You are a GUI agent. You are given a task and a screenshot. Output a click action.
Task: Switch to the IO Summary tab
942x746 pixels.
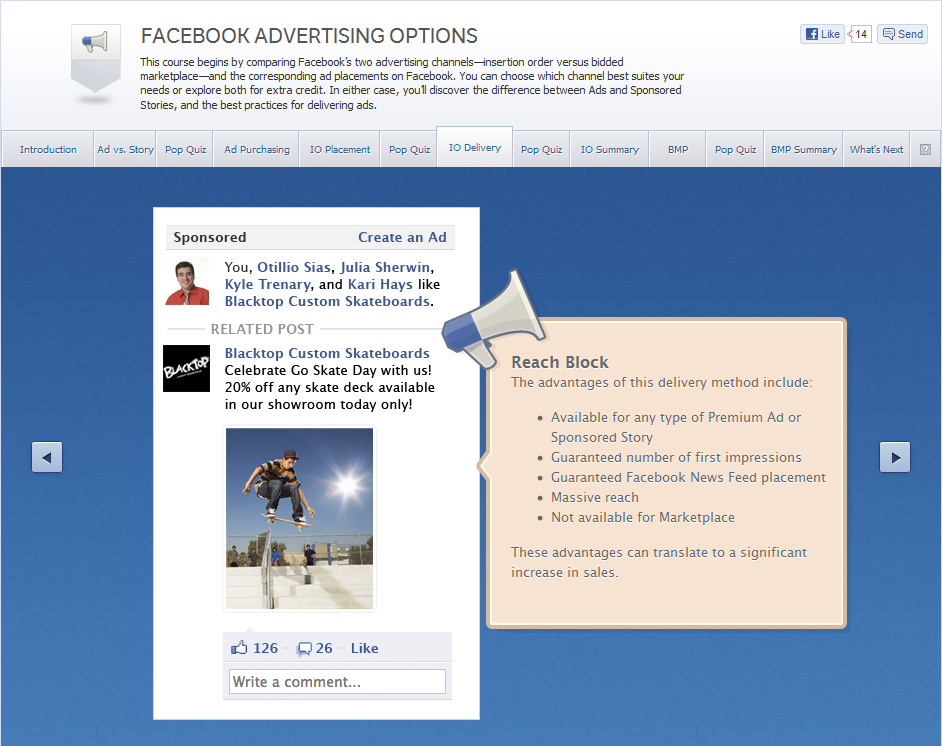(609, 150)
